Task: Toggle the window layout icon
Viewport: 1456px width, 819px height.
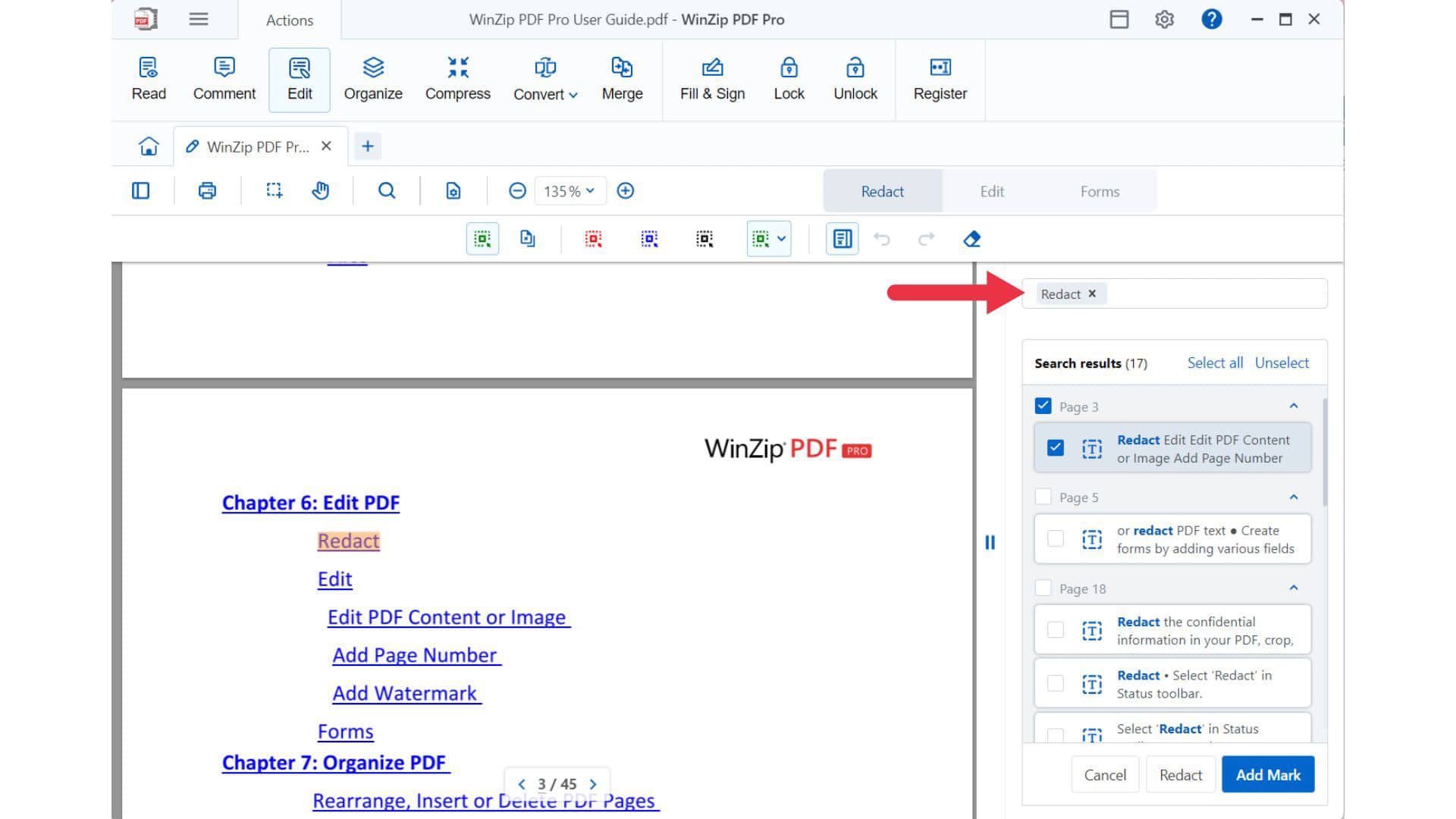Action: click(x=1119, y=19)
